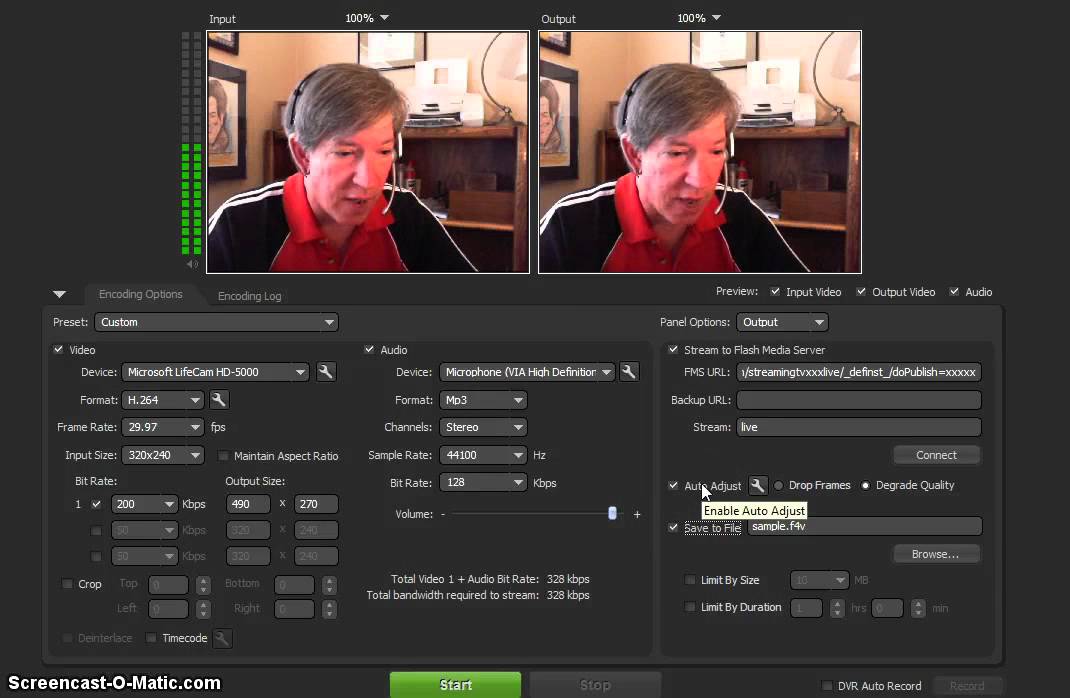
Task: Select Degrade Quality radio button
Action: click(x=865, y=485)
